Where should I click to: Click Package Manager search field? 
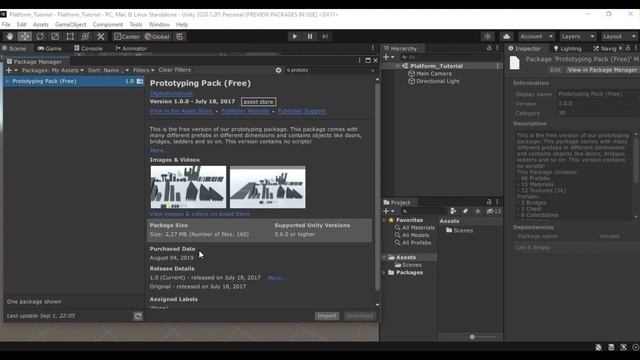click(x=330, y=70)
